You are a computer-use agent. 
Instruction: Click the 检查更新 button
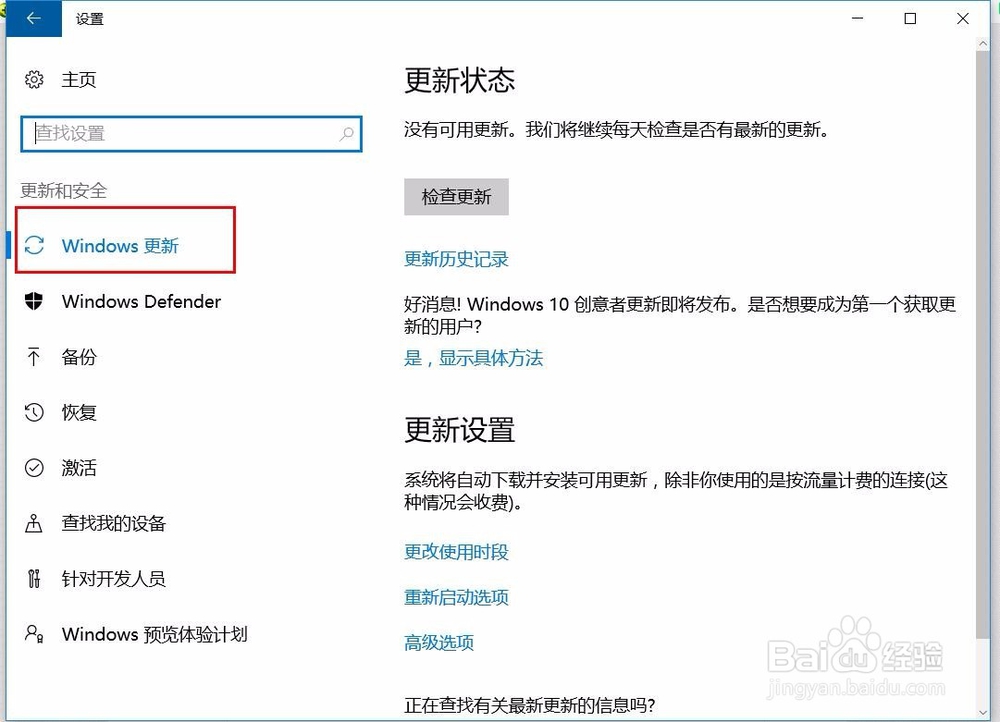click(x=457, y=196)
